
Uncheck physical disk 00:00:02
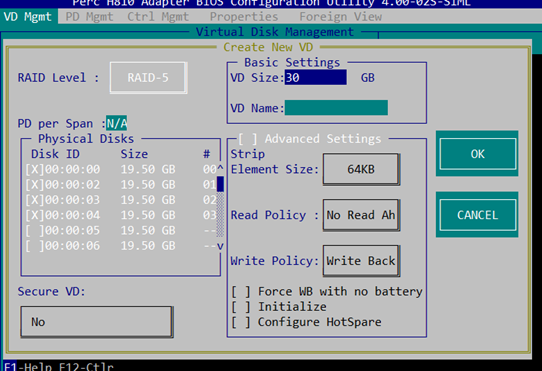35,185
